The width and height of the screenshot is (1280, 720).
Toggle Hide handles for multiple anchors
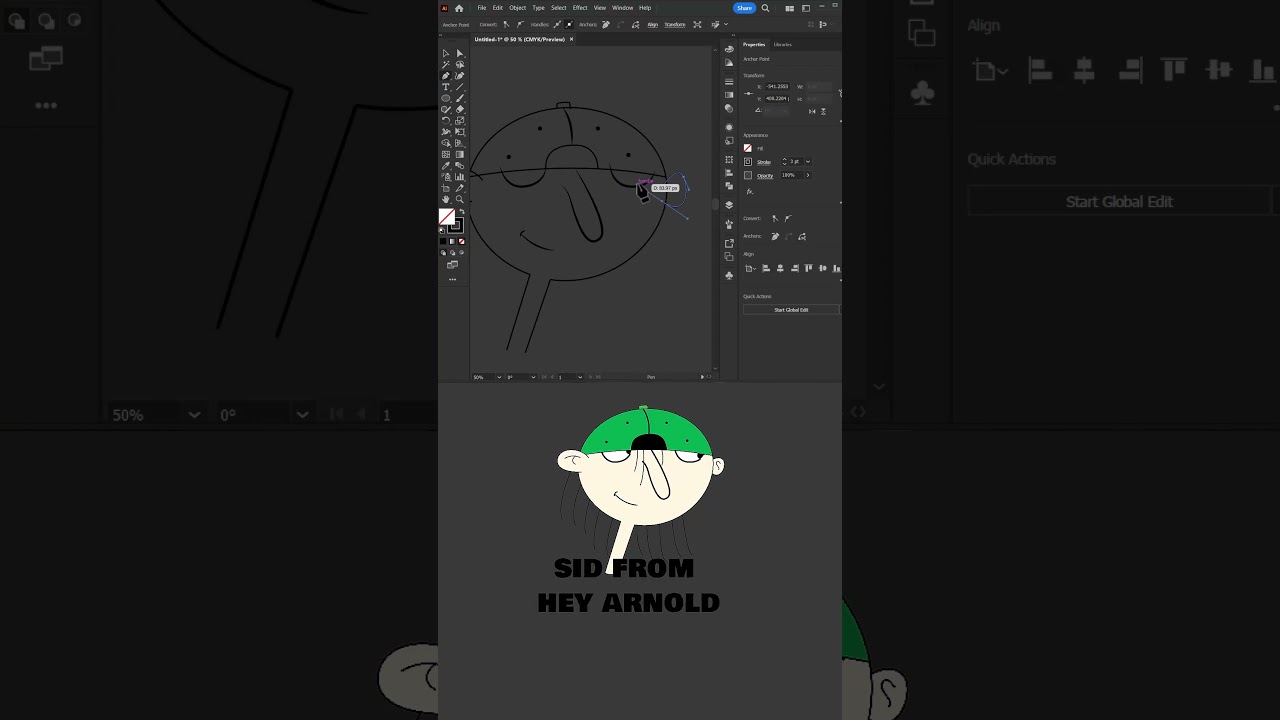click(569, 24)
